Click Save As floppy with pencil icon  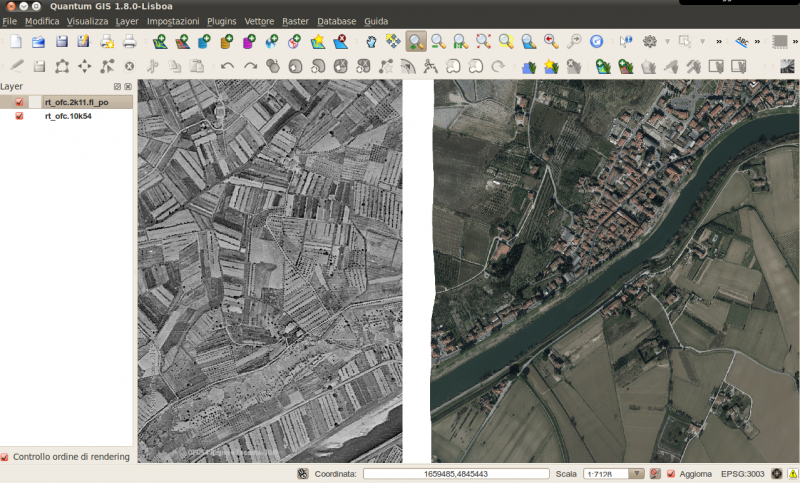pos(83,41)
